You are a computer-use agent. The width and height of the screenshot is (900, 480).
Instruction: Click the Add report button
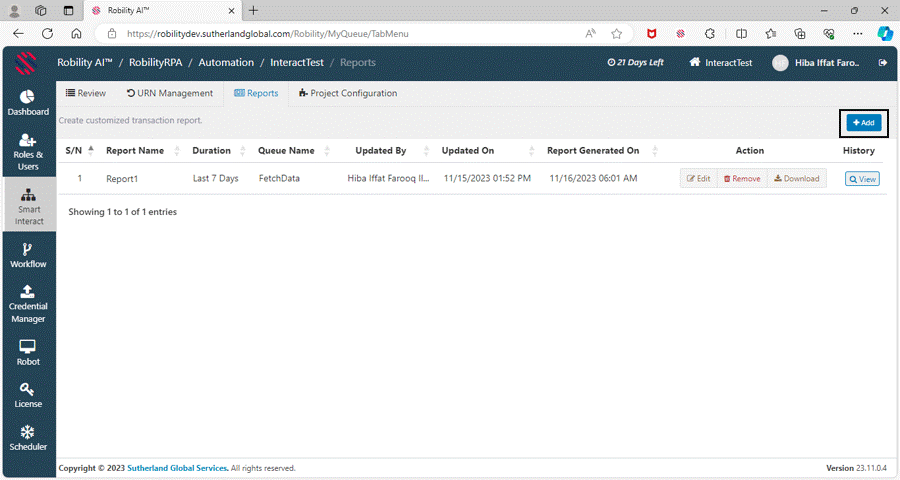coord(863,122)
